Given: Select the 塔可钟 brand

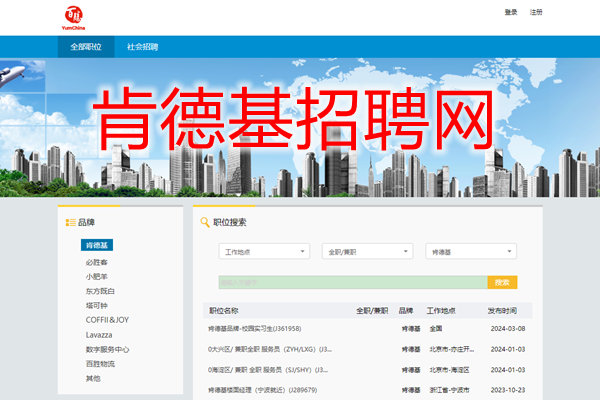Looking at the screenshot, I should coord(96,305).
